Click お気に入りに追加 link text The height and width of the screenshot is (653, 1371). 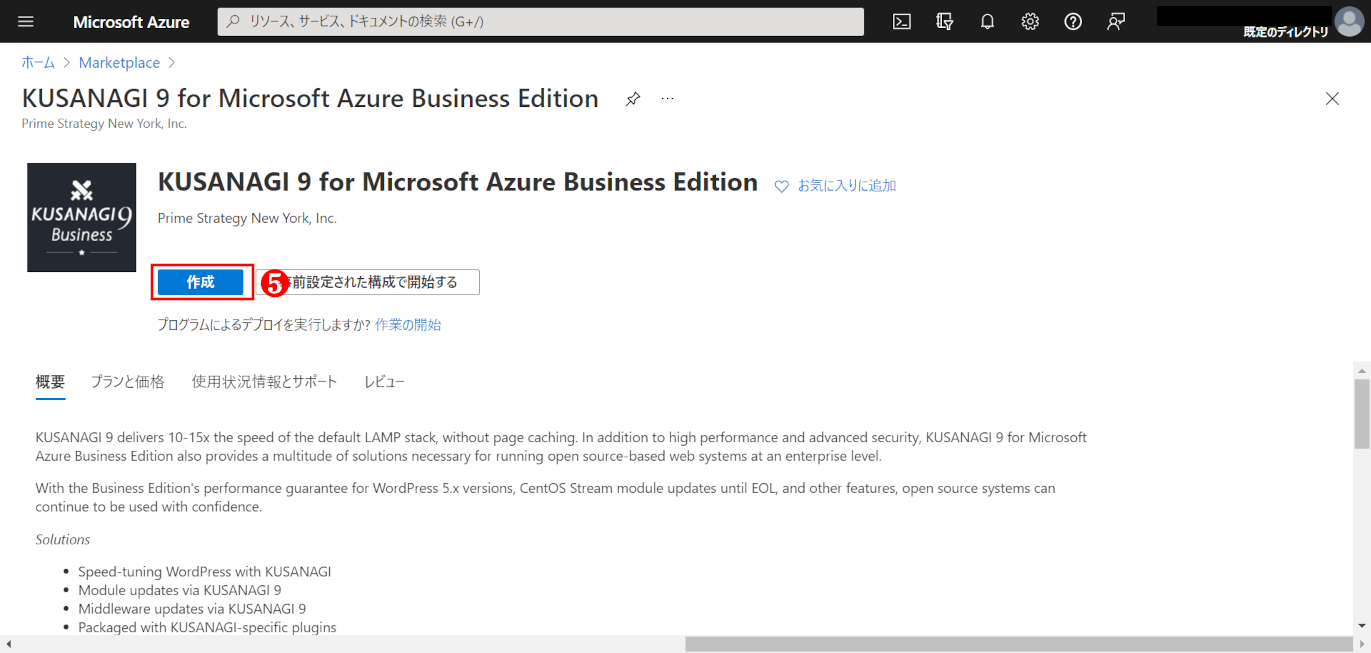click(x=847, y=186)
